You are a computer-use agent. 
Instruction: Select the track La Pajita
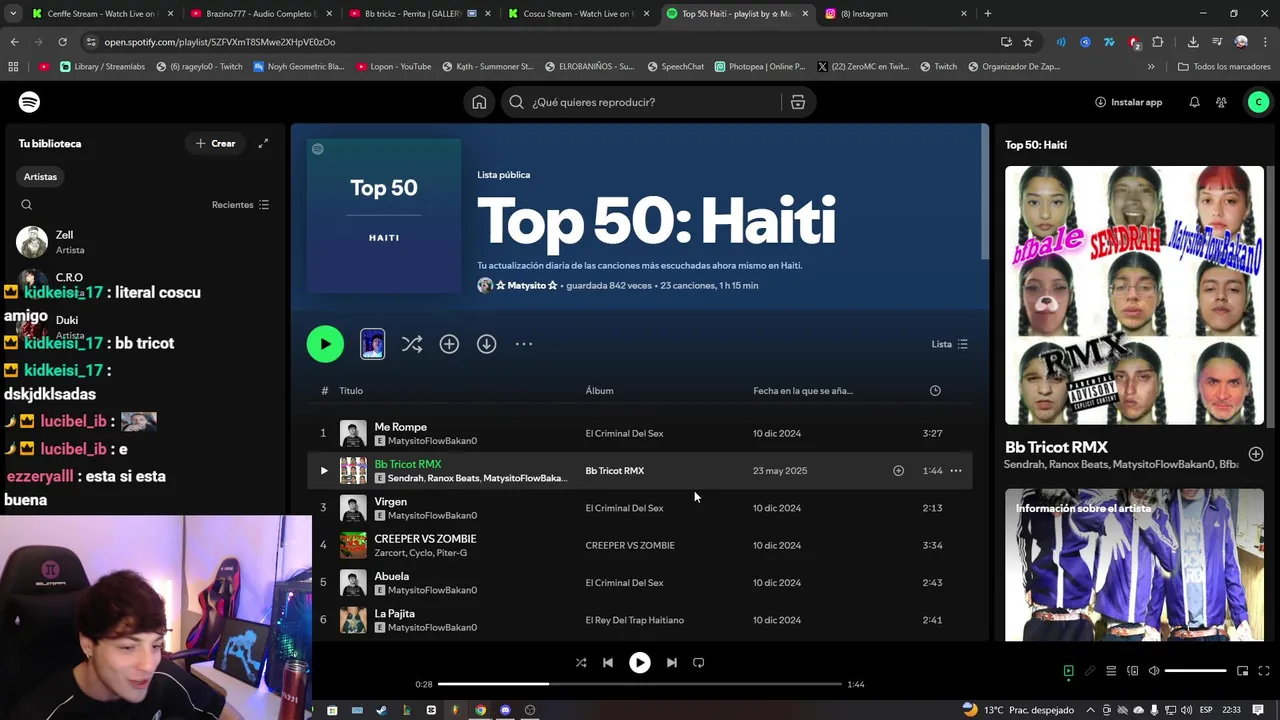(394, 614)
